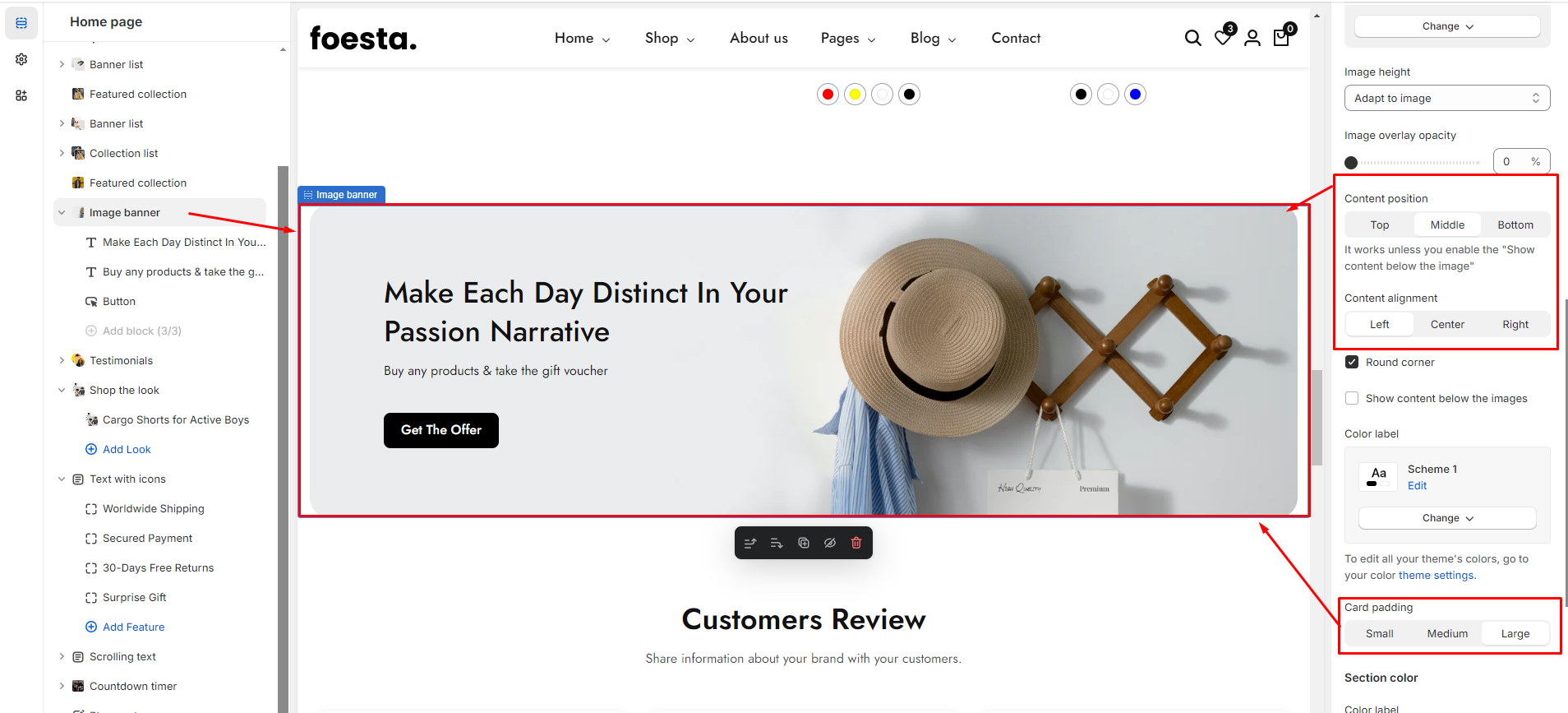The height and width of the screenshot is (713, 1568).
Task: Set content alignment to Center
Action: [x=1446, y=324]
